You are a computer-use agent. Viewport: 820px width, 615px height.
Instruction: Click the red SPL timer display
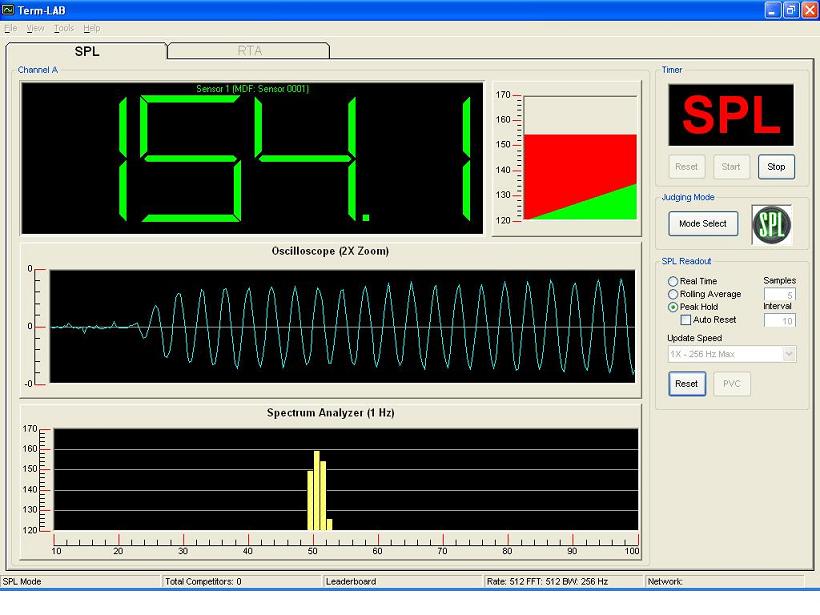click(731, 116)
